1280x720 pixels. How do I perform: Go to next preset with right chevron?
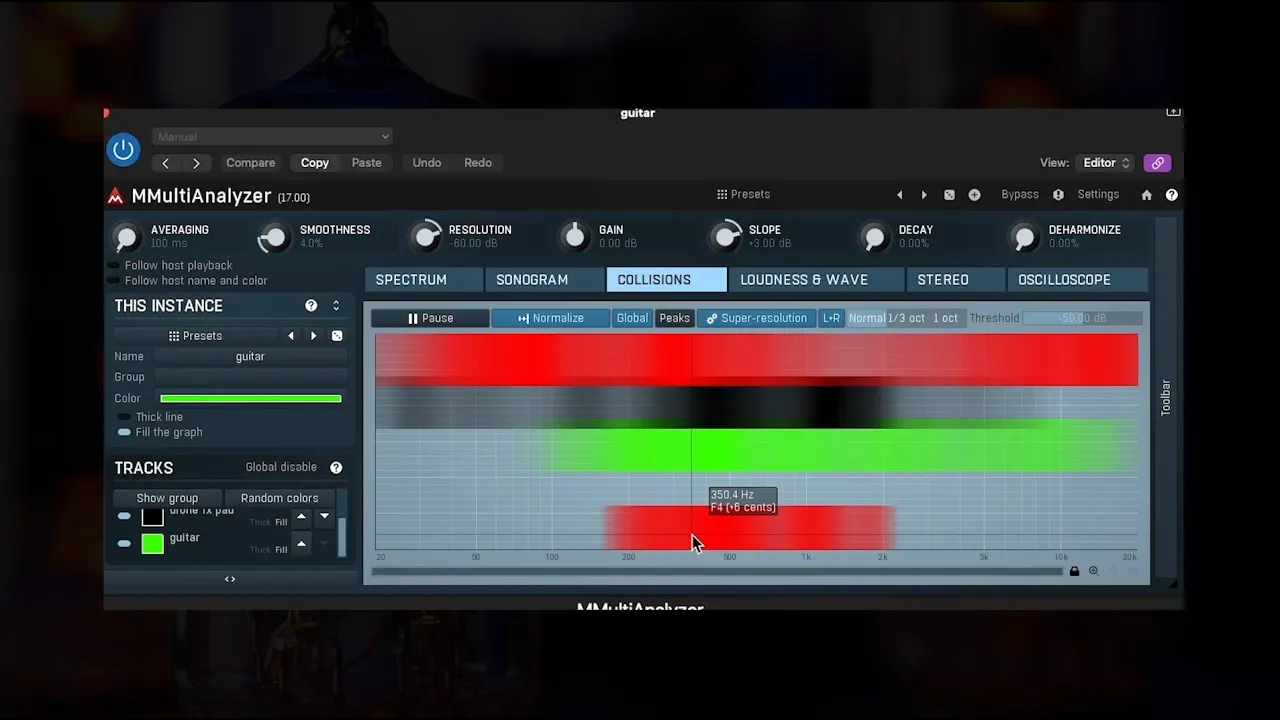(196, 163)
